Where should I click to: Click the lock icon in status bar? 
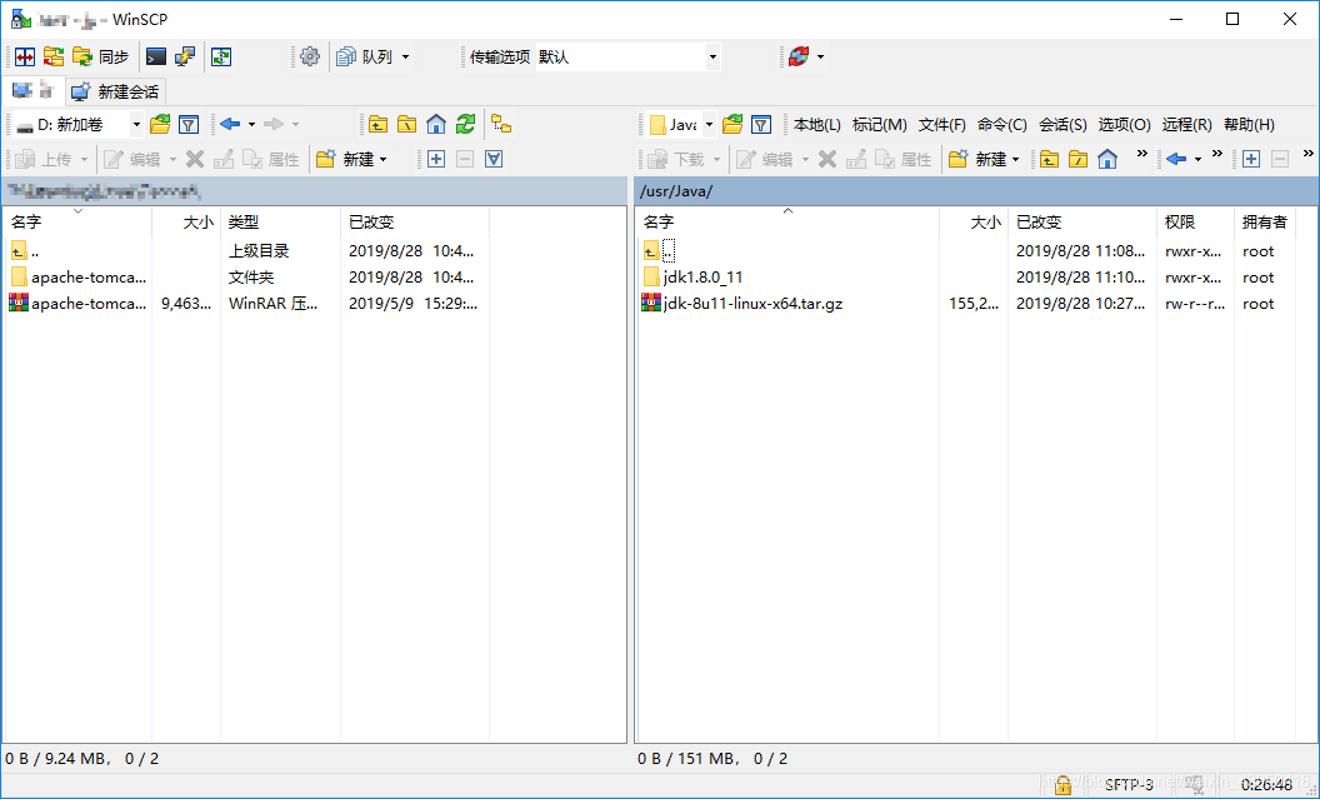[1063, 785]
